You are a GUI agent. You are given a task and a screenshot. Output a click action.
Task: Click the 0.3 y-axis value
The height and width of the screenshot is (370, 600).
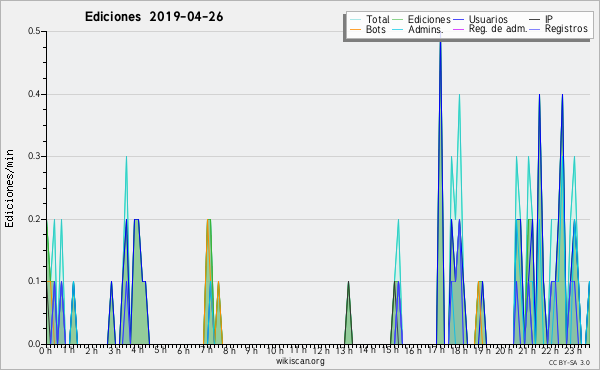point(34,156)
